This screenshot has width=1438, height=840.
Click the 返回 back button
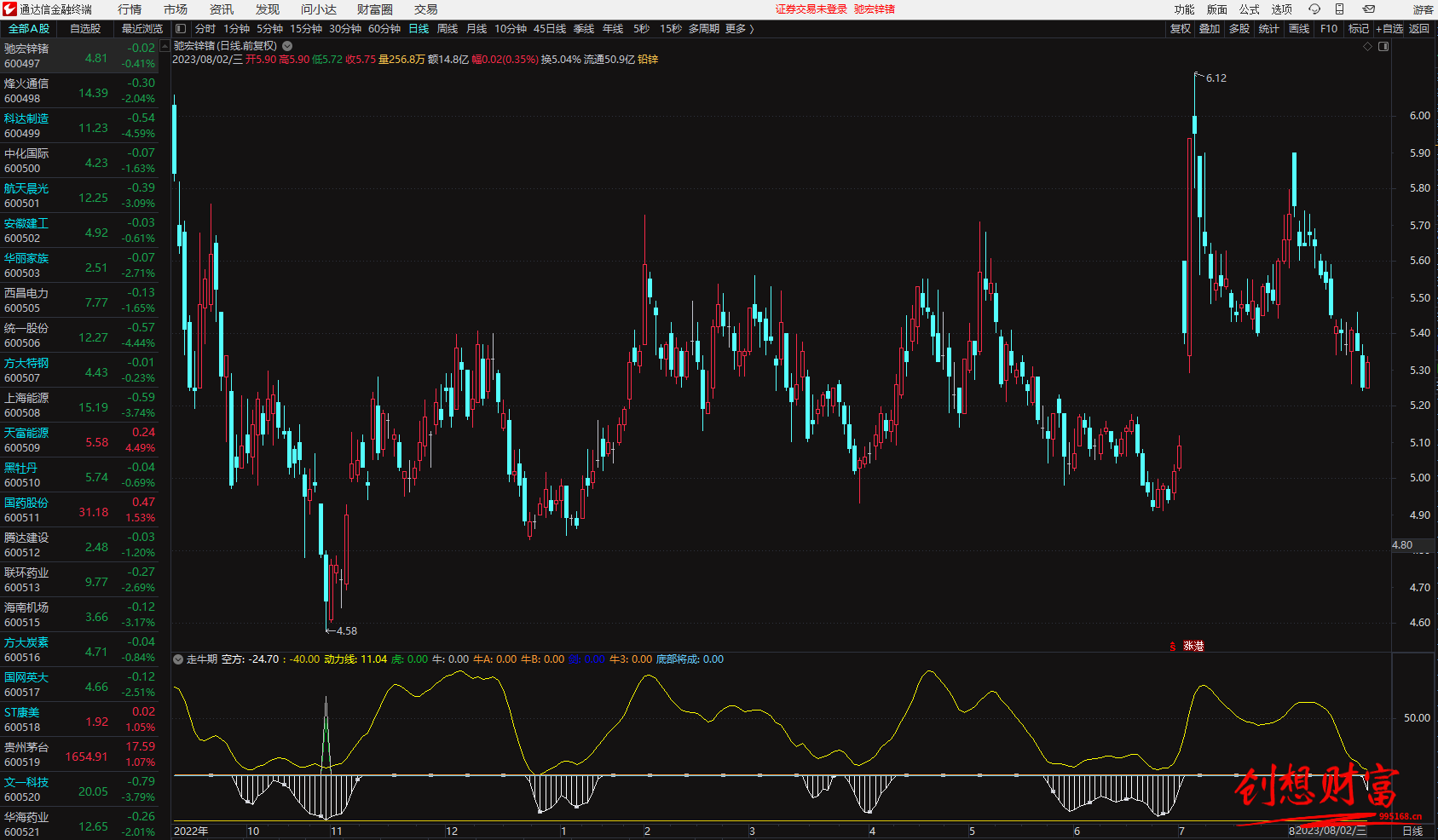point(1419,29)
